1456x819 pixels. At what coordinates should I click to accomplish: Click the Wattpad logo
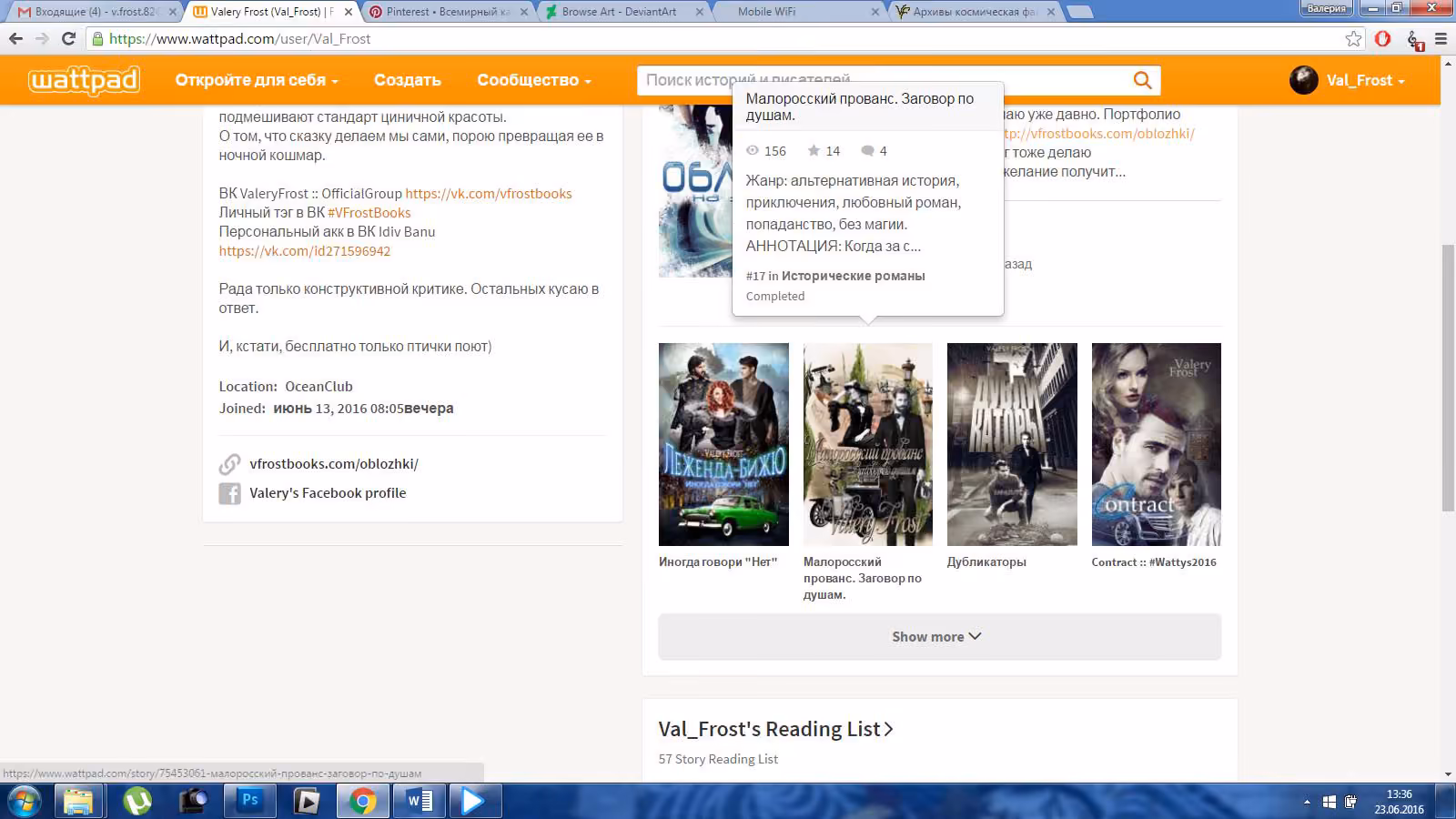click(x=84, y=80)
